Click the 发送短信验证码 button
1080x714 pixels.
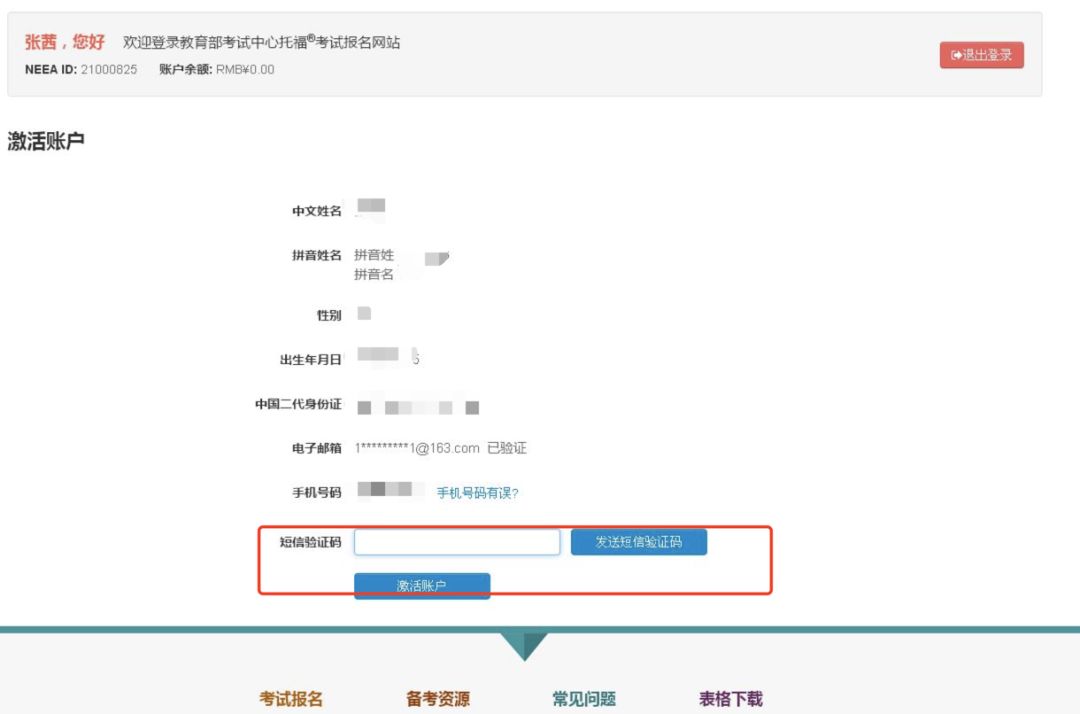[639, 541]
